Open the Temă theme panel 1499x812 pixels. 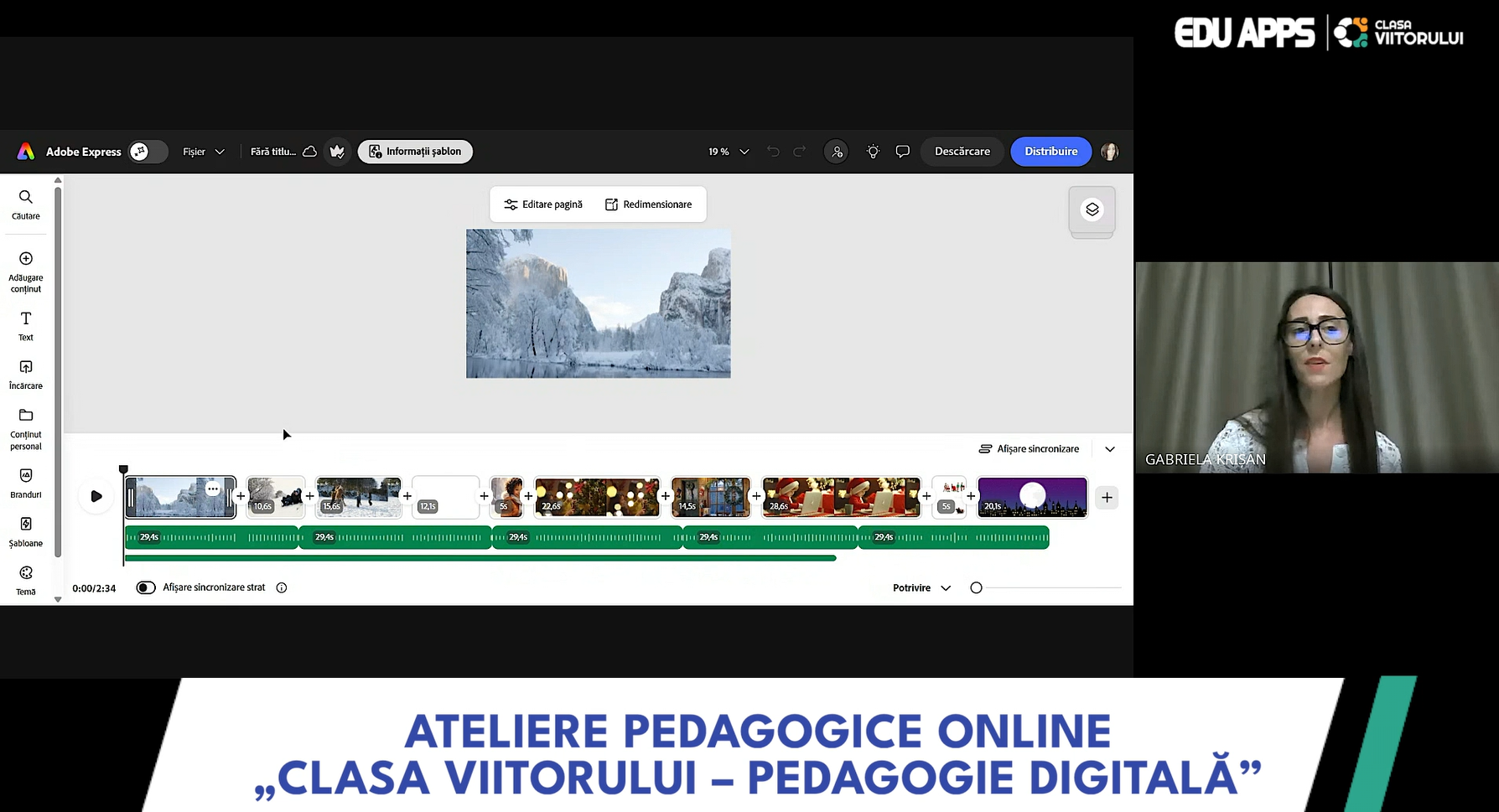tap(26, 580)
